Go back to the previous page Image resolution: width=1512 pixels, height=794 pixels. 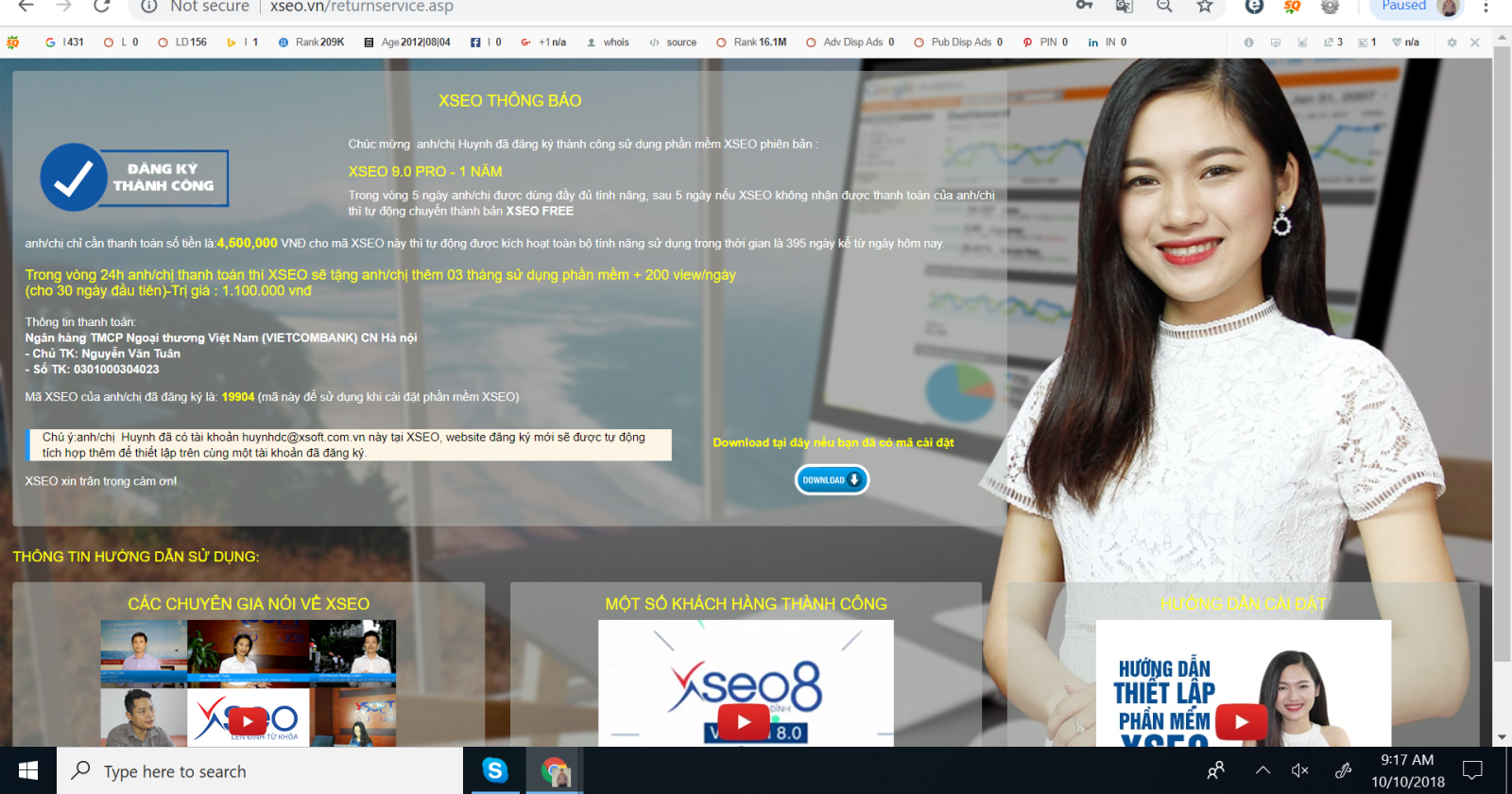click(26, 6)
